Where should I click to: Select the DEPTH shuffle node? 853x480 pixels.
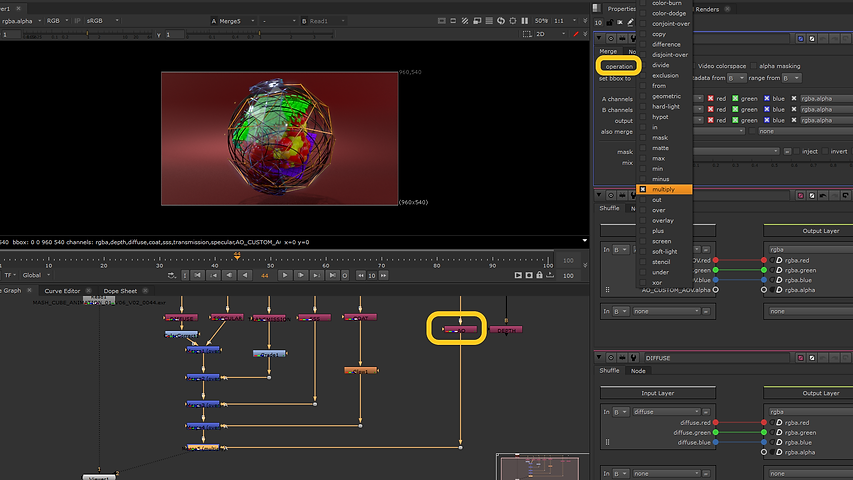pos(506,330)
